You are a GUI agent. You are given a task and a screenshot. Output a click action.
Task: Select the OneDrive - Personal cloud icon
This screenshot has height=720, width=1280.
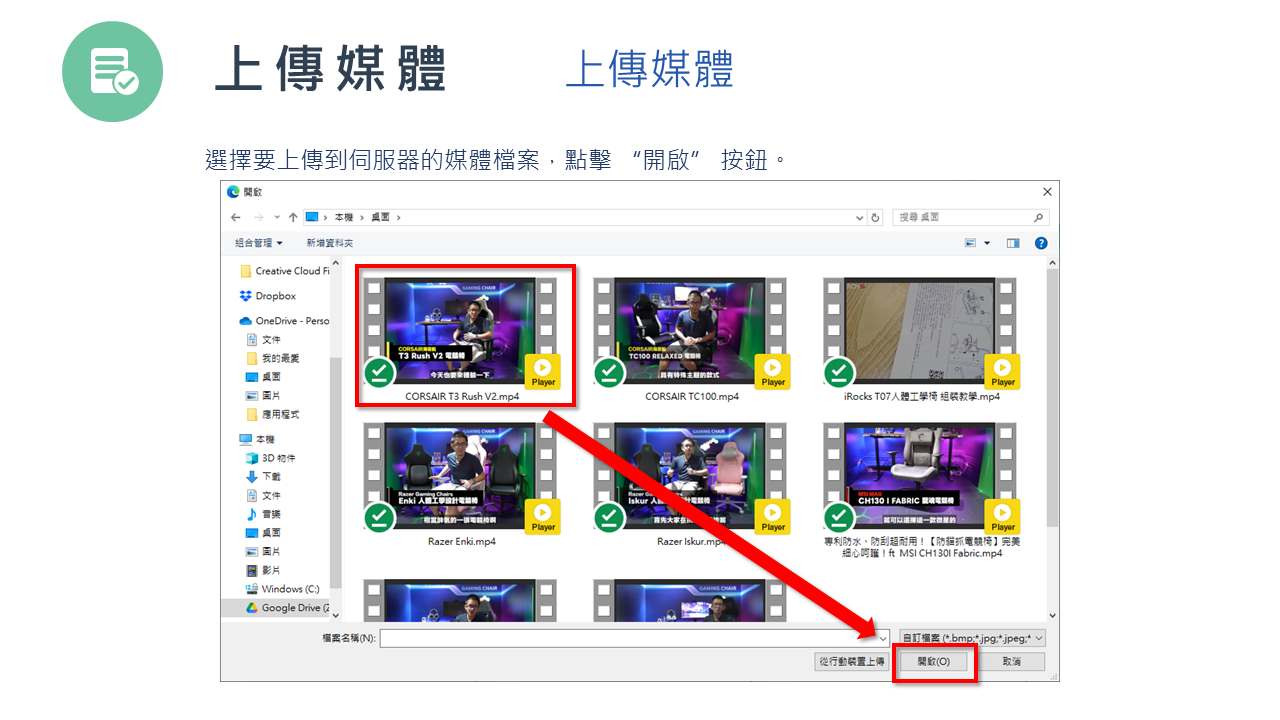coord(246,319)
